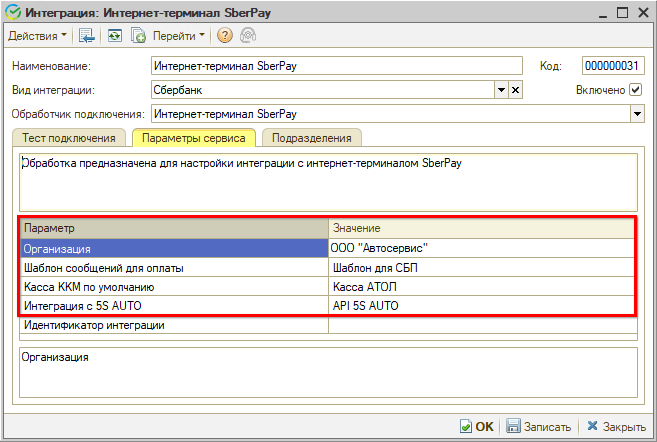Click the application logo icon in title bar
657x442 pixels.
13,12
